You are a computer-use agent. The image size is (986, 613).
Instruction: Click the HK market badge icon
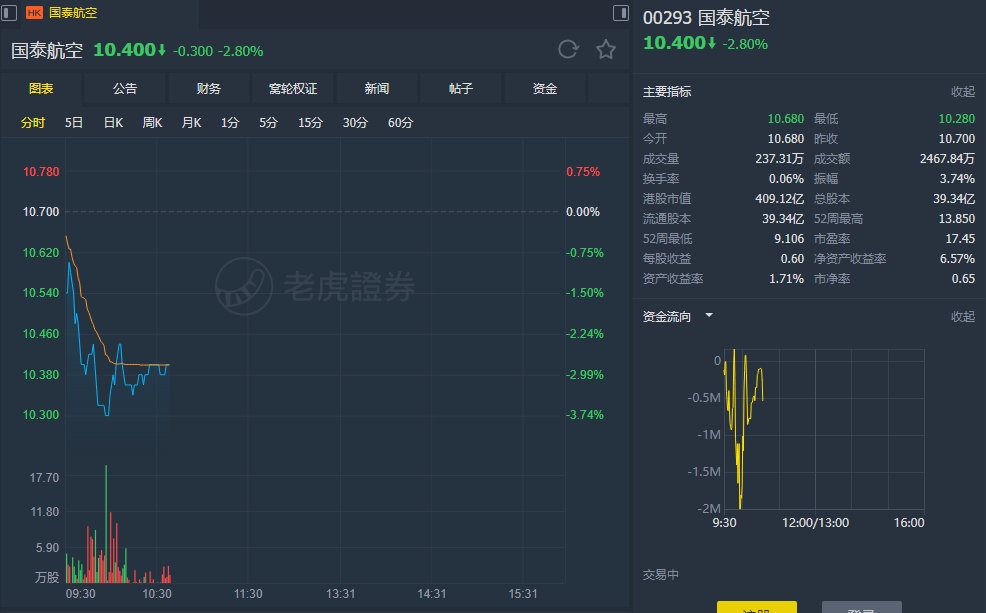[x=34, y=13]
